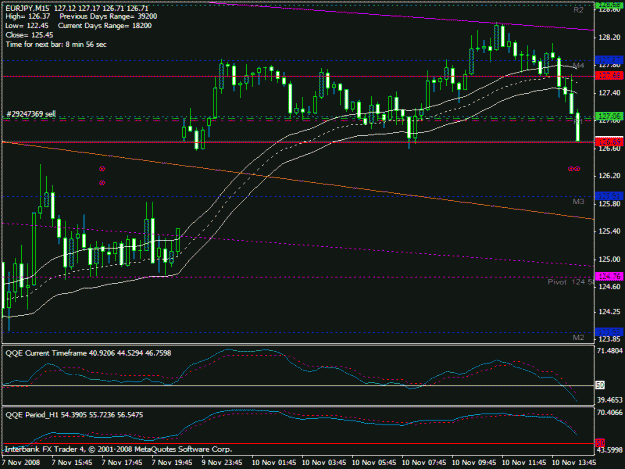Click the 124.25 price scale value
Screen dimensions: 625x469
tap(609, 312)
